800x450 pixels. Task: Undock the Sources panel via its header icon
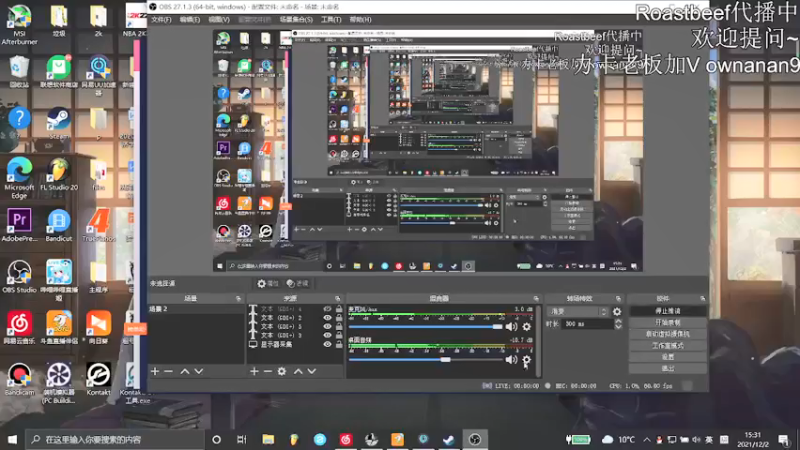pyautogui.click(x=337, y=298)
